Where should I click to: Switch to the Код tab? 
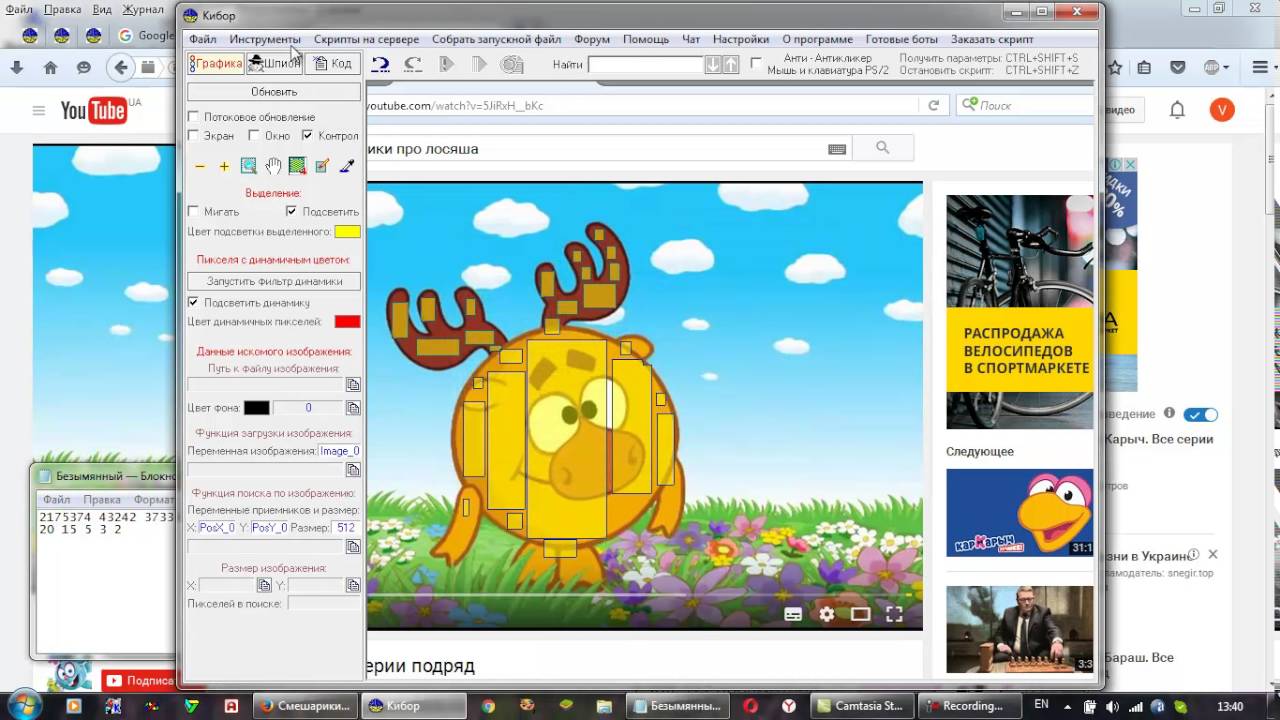[x=333, y=64]
